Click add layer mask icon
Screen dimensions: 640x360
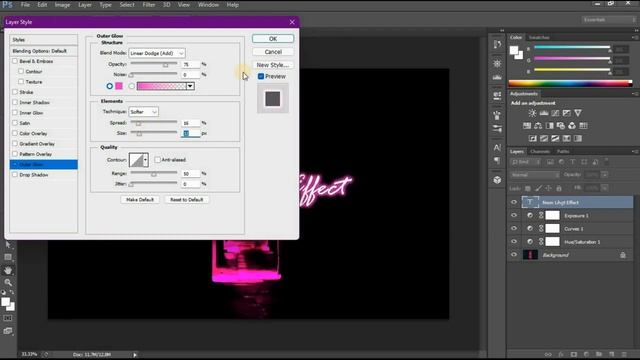pyautogui.click(x=573, y=354)
